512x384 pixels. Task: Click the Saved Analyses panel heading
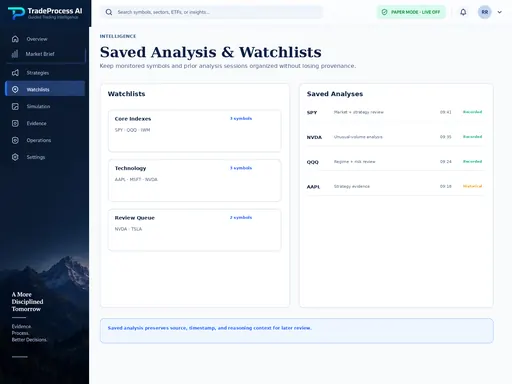click(335, 94)
